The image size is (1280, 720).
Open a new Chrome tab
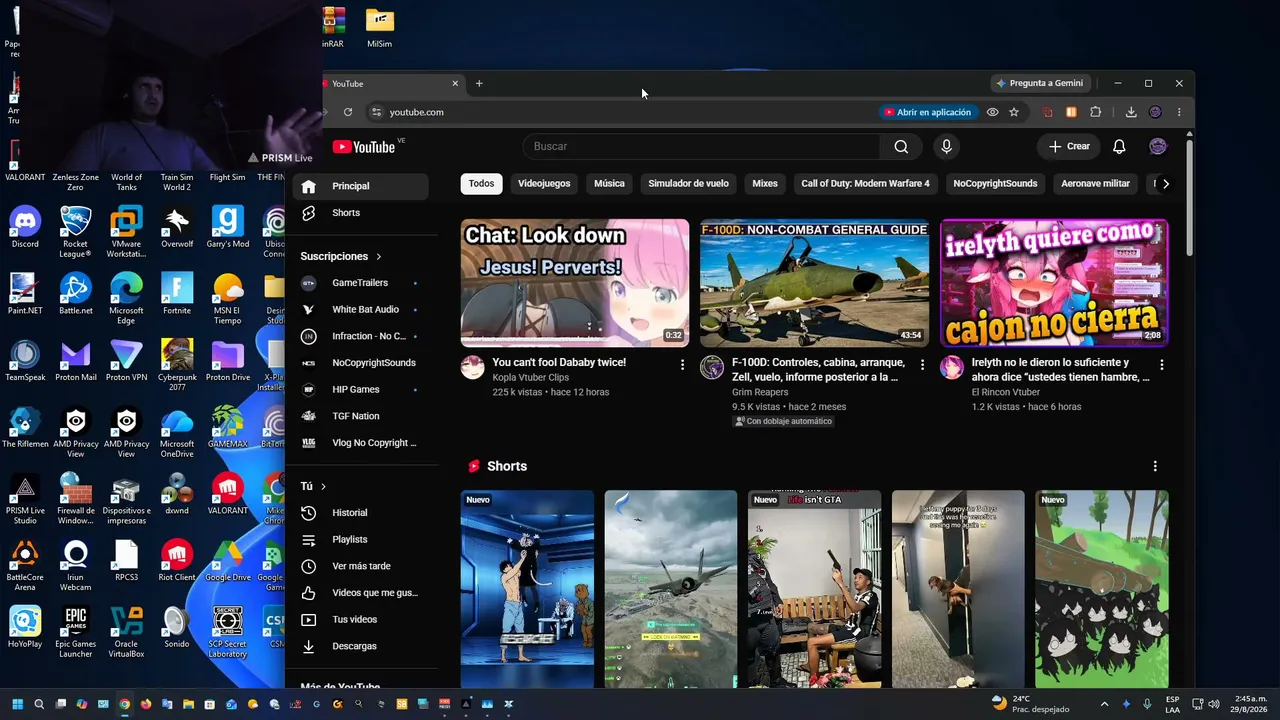pyautogui.click(x=479, y=84)
